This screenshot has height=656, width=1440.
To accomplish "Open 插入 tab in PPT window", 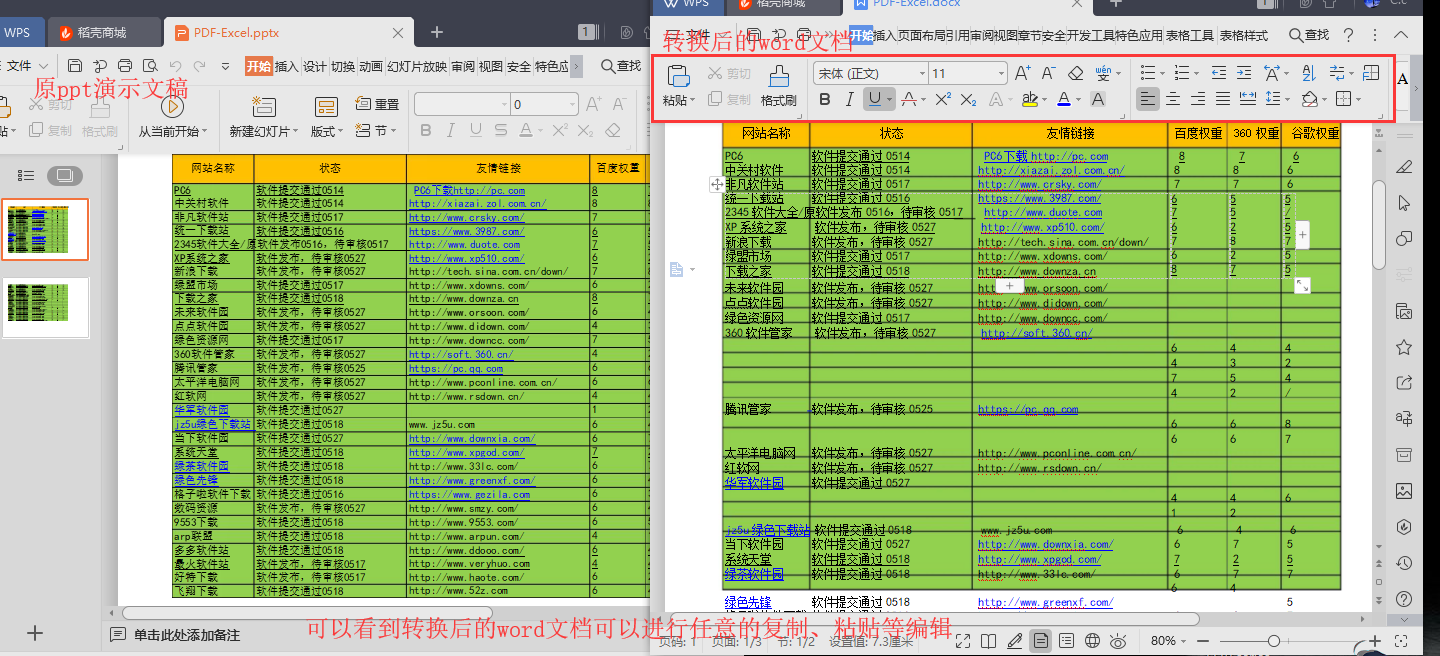I will pos(287,66).
